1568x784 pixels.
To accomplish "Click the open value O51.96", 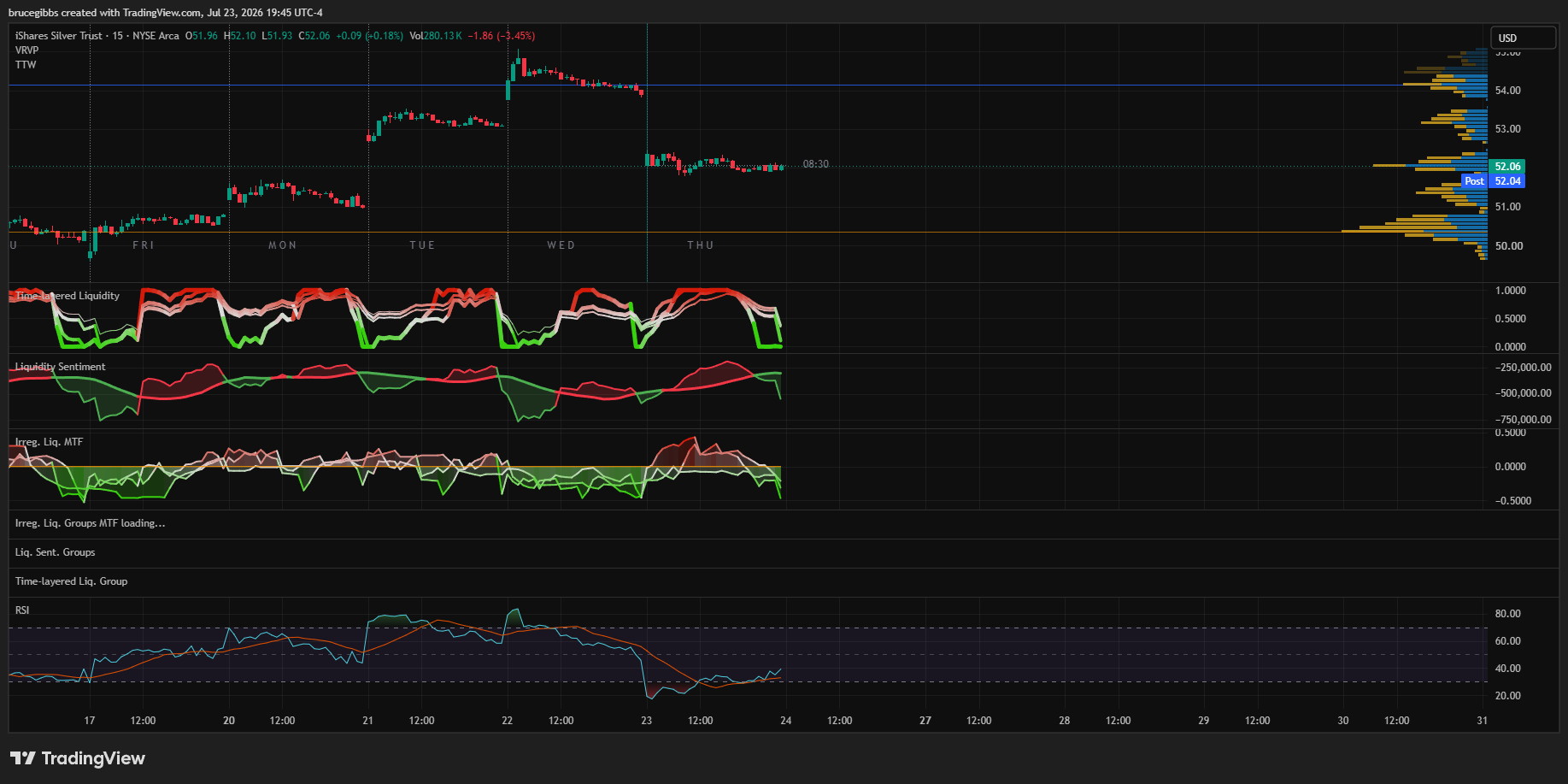I will (202, 36).
